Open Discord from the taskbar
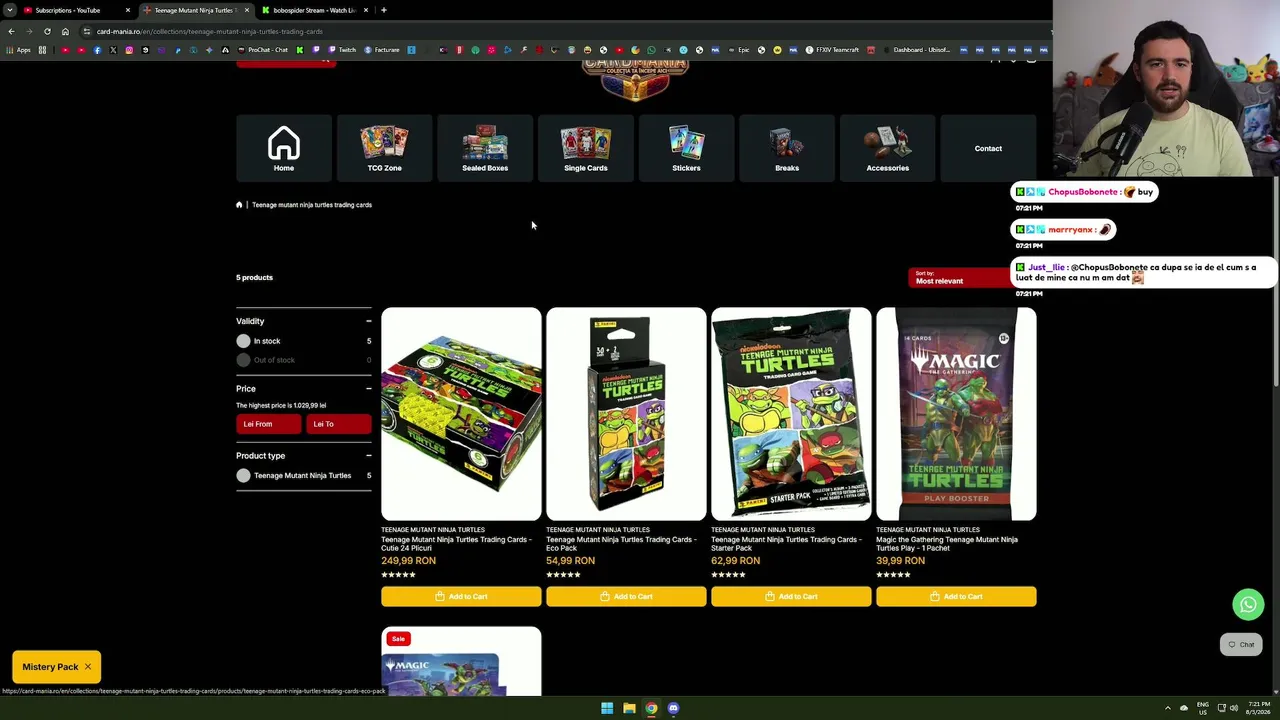The image size is (1280, 720). 673,708
